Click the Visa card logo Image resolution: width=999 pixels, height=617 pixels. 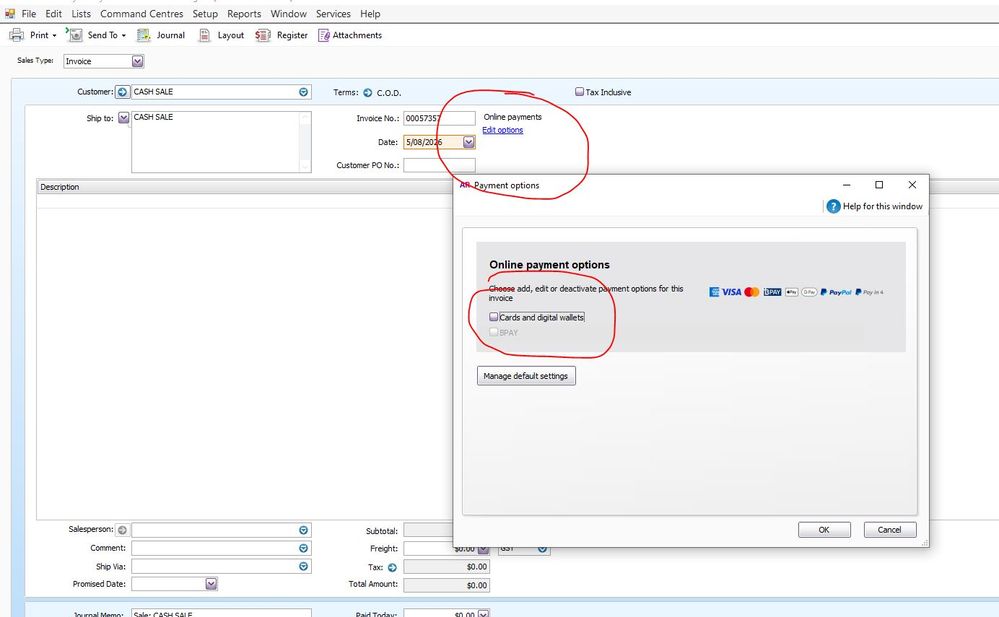[731, 292]
